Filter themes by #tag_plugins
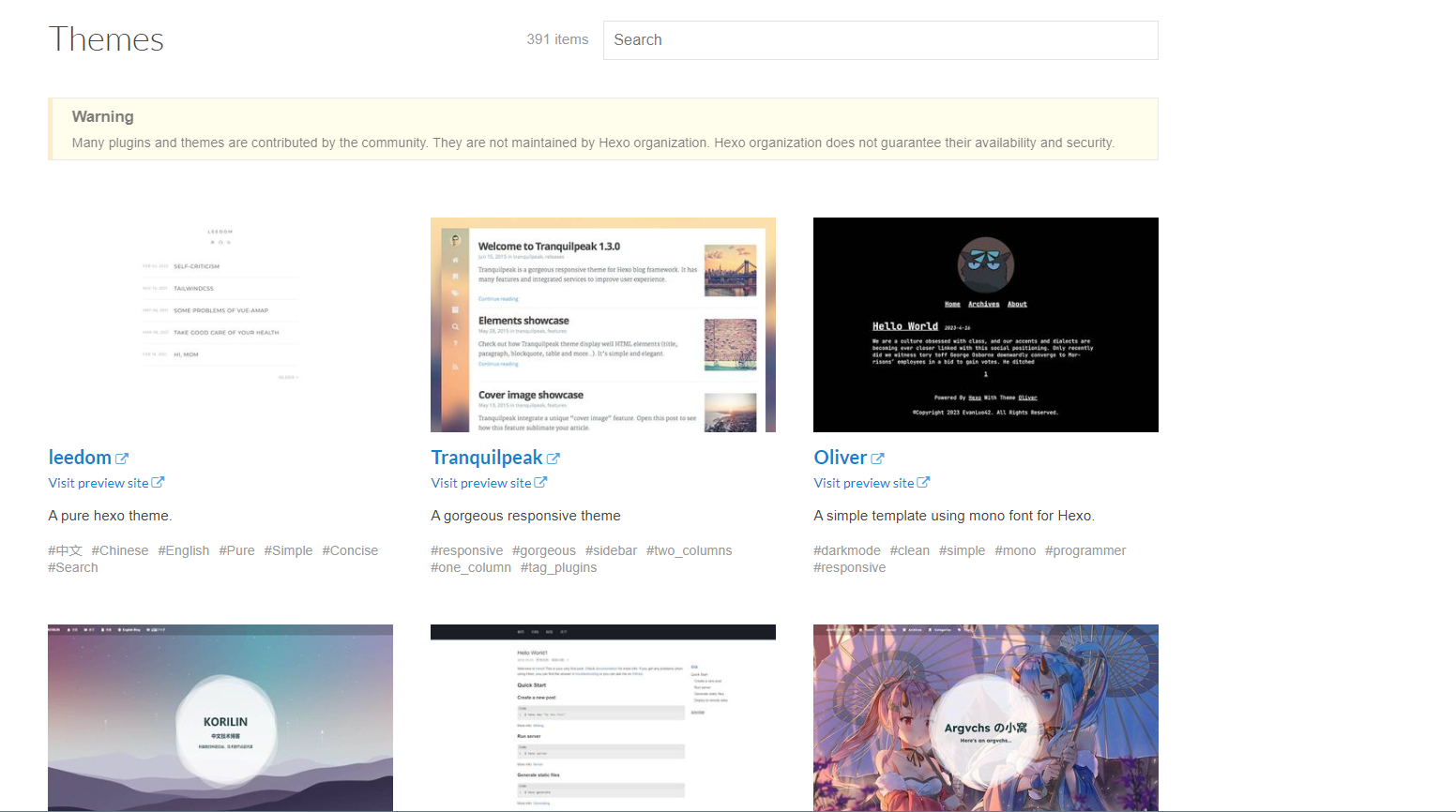Image resolution: width=1456 pixels, height=812 pixels. point(558,567)
